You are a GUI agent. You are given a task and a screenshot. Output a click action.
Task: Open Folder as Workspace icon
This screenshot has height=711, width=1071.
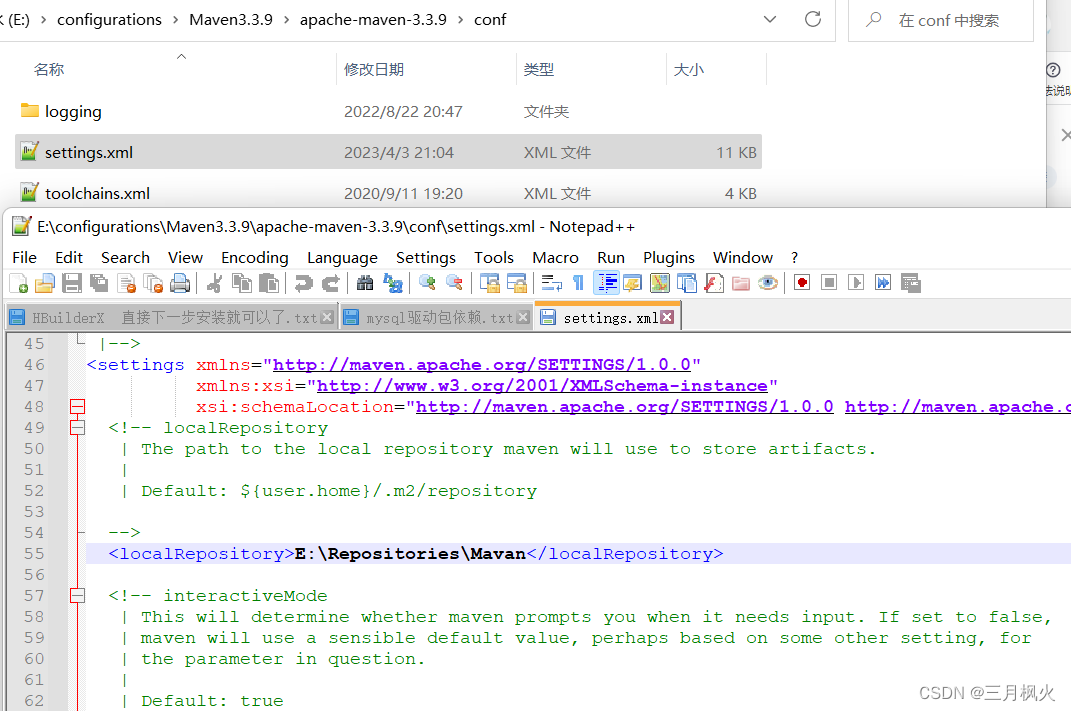(x=740, y=283)
